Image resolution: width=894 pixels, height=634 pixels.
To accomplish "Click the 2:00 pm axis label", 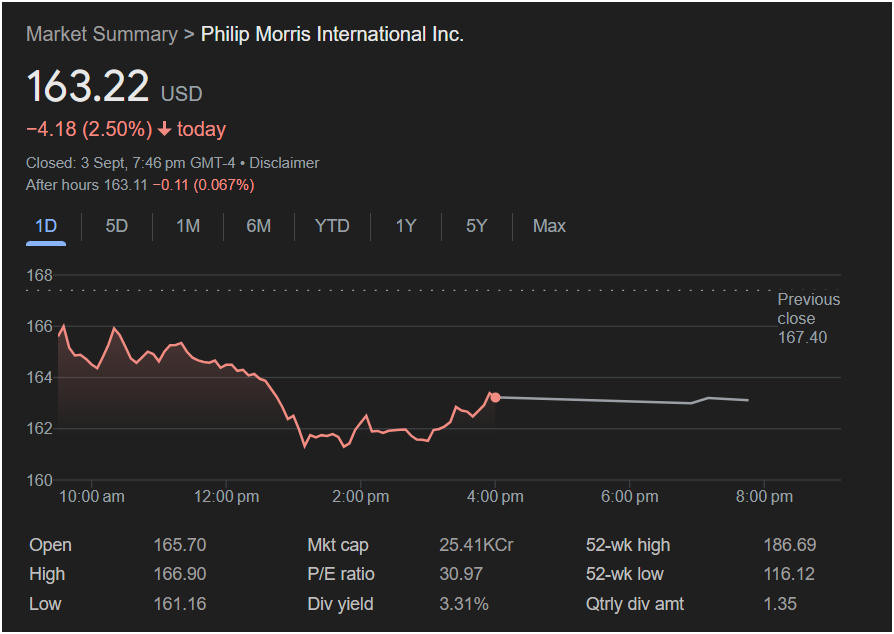I will 361,497.
